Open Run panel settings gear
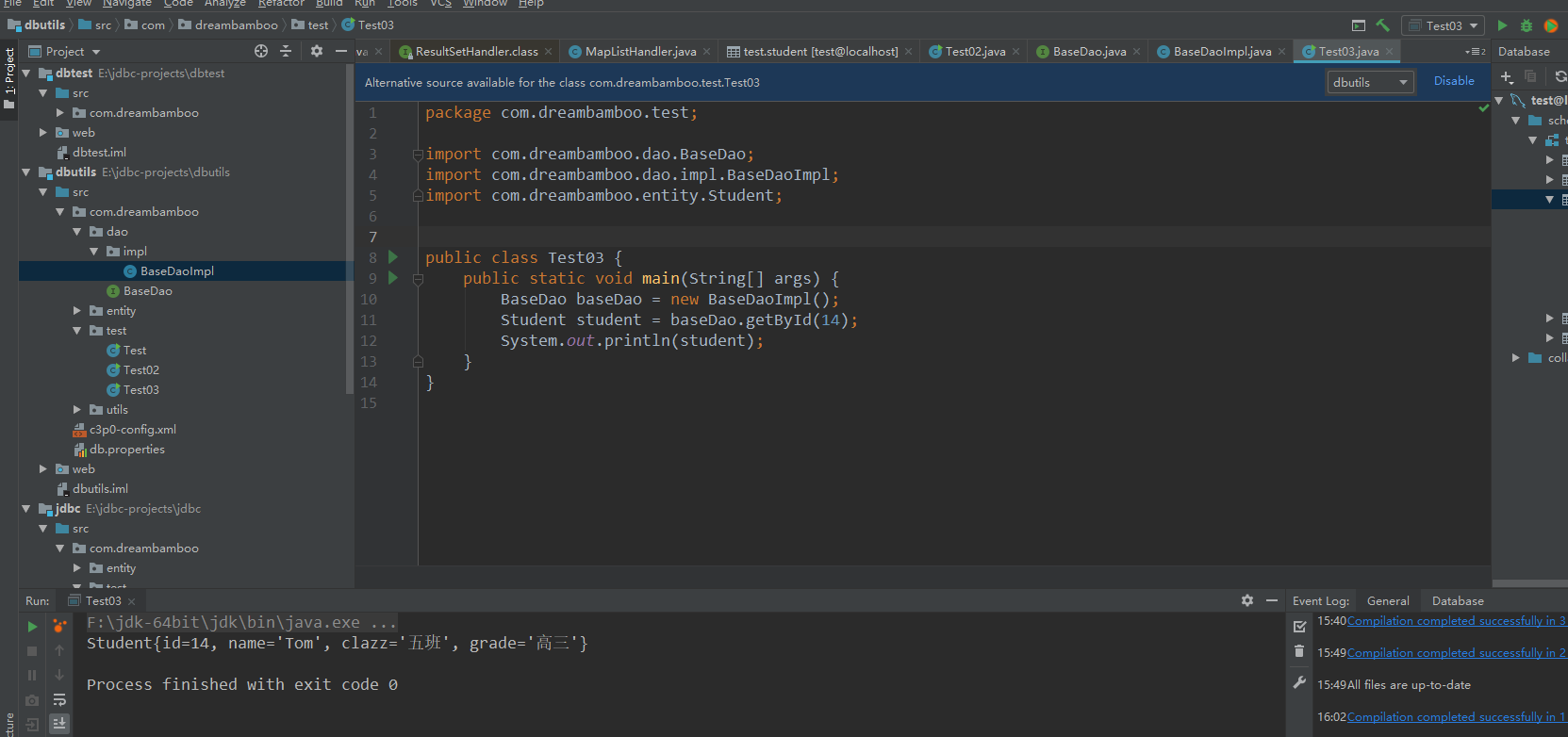1568x737 pixels. coord(1247,600)
